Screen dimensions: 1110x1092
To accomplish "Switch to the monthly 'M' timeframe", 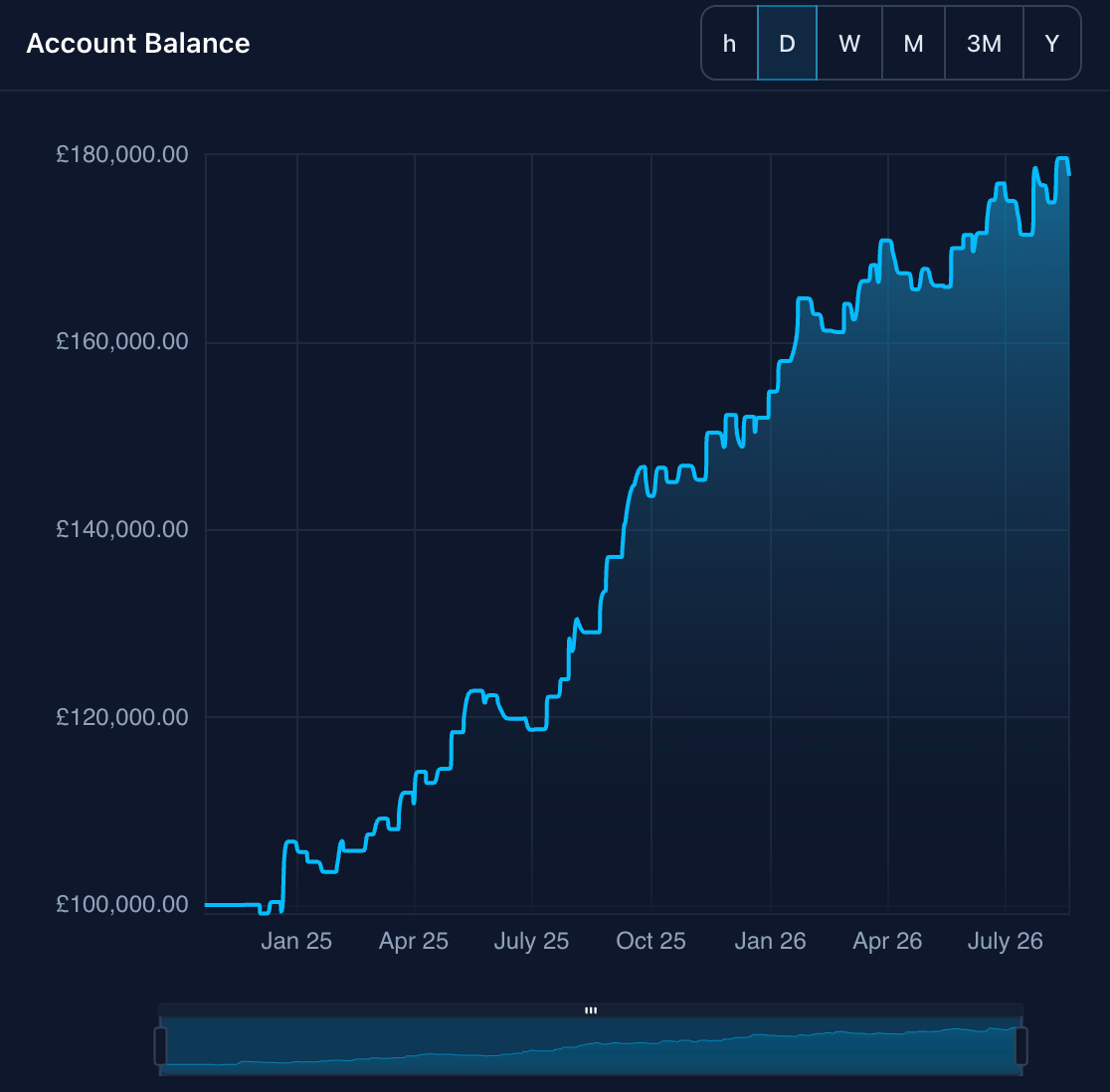I will click(x=913, y=43).
